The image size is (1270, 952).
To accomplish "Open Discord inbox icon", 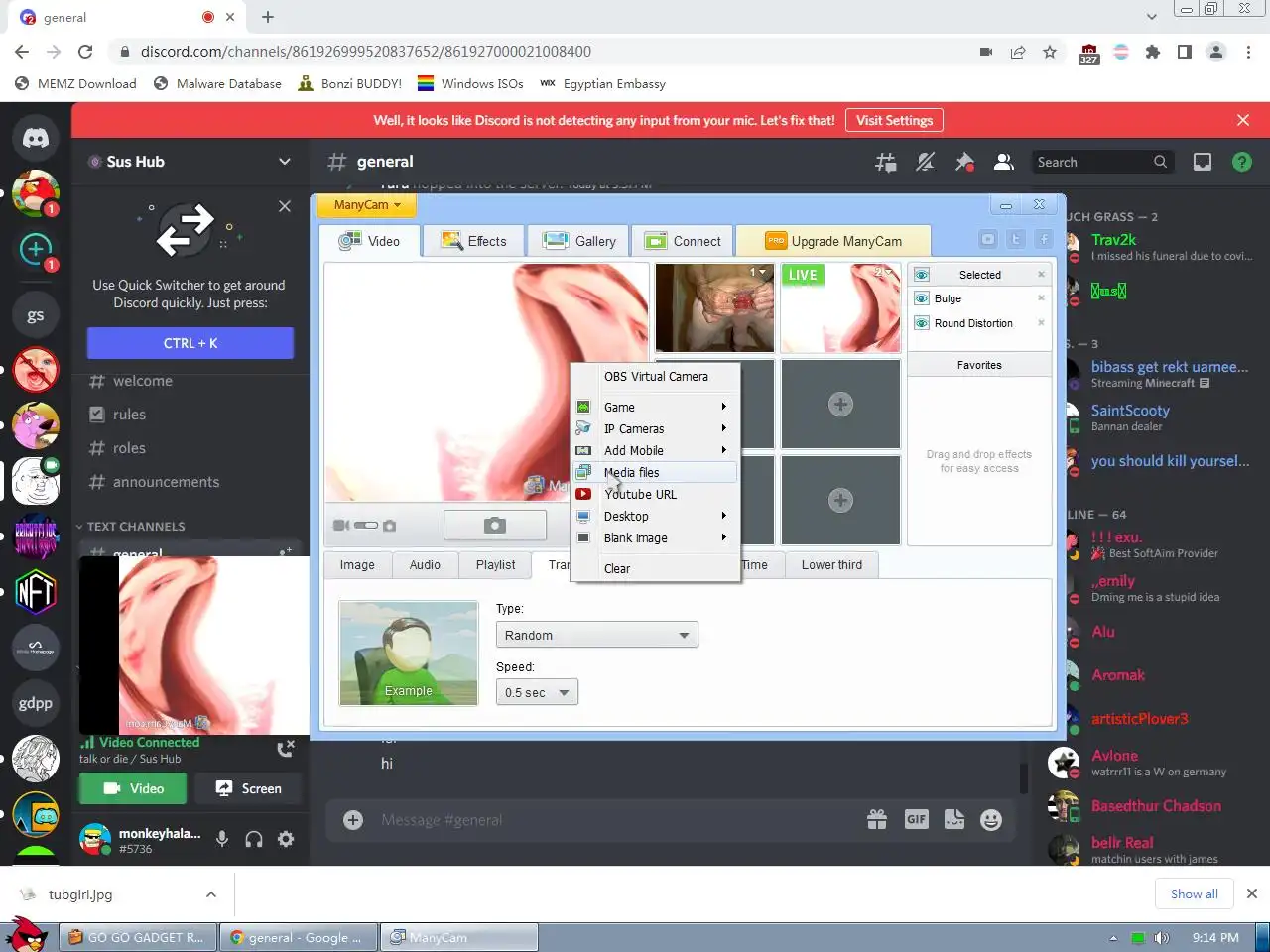I will pyautogui.click(x=1203, y=162).
